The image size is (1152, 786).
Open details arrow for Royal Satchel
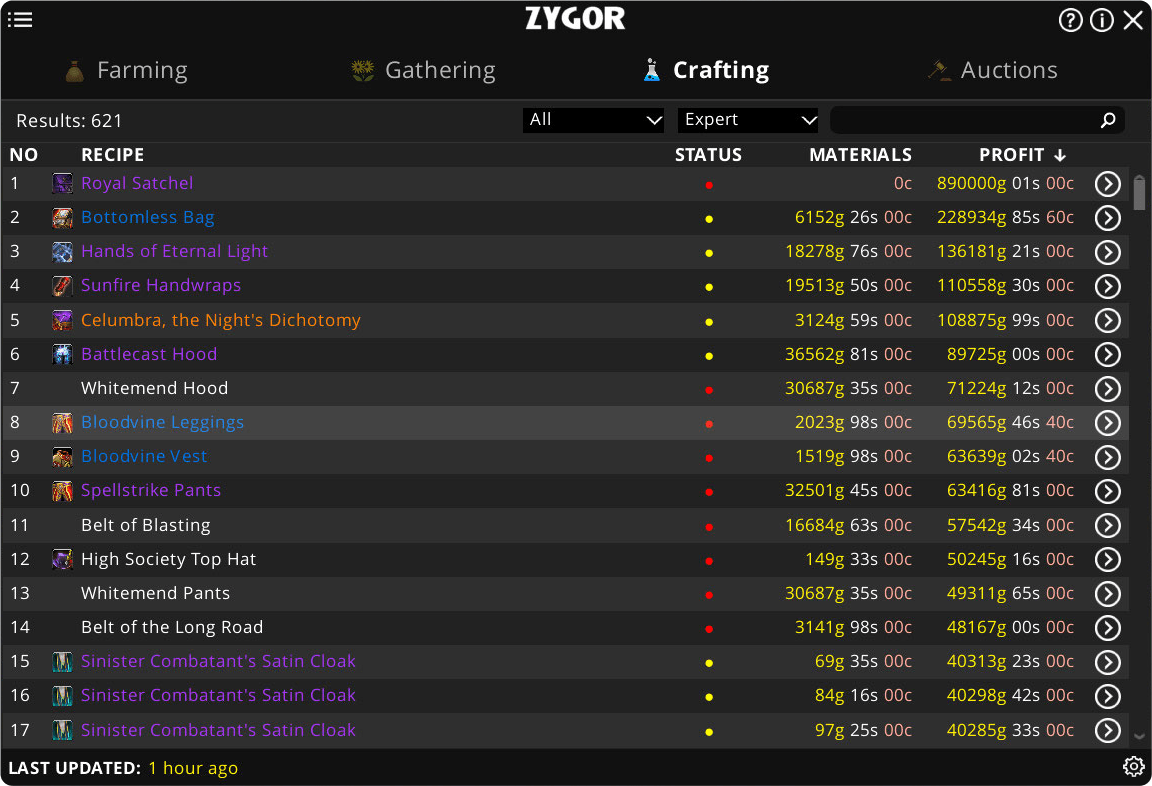coord(1107,184)
